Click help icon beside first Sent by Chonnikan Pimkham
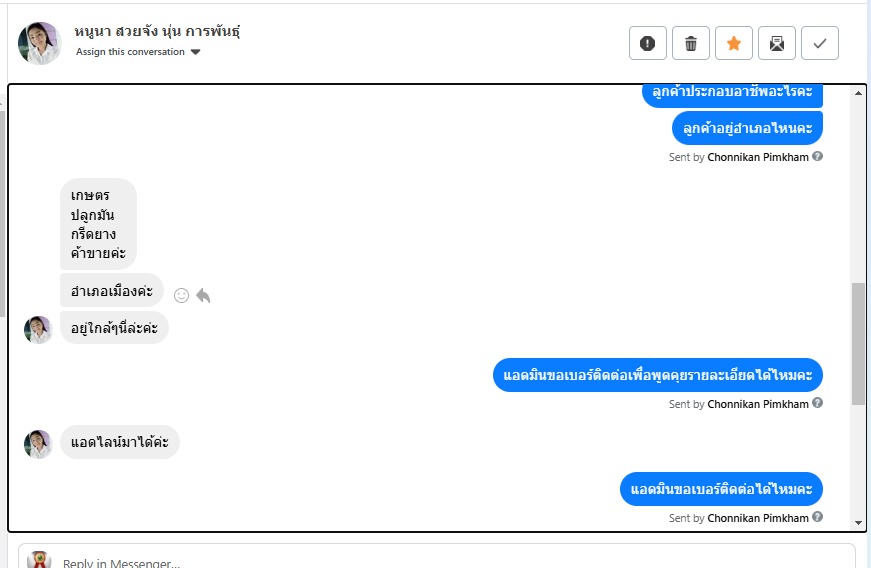The width and height of the screenshot is (871, 568). point(817,157)
